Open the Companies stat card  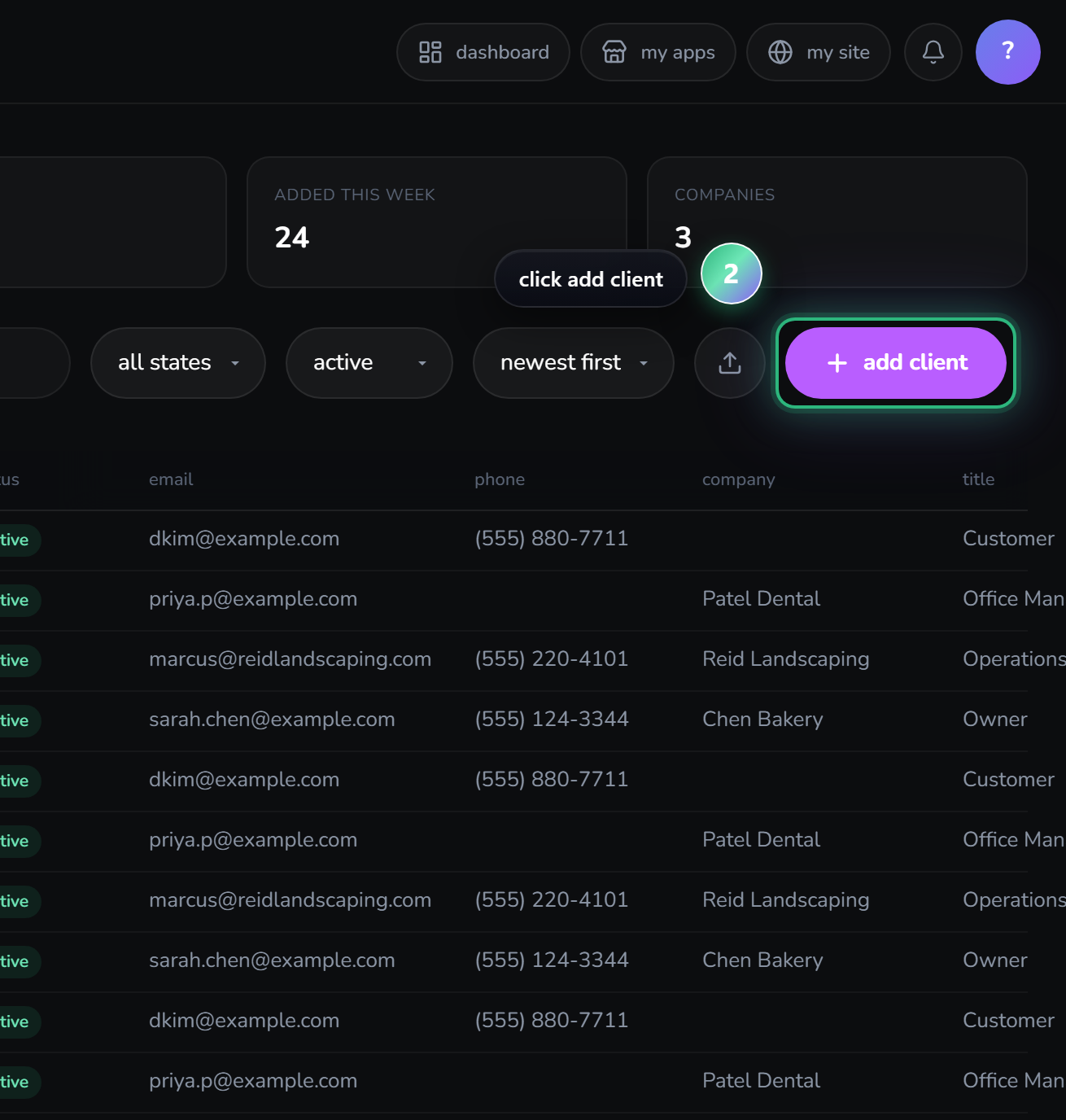(837, 222)
